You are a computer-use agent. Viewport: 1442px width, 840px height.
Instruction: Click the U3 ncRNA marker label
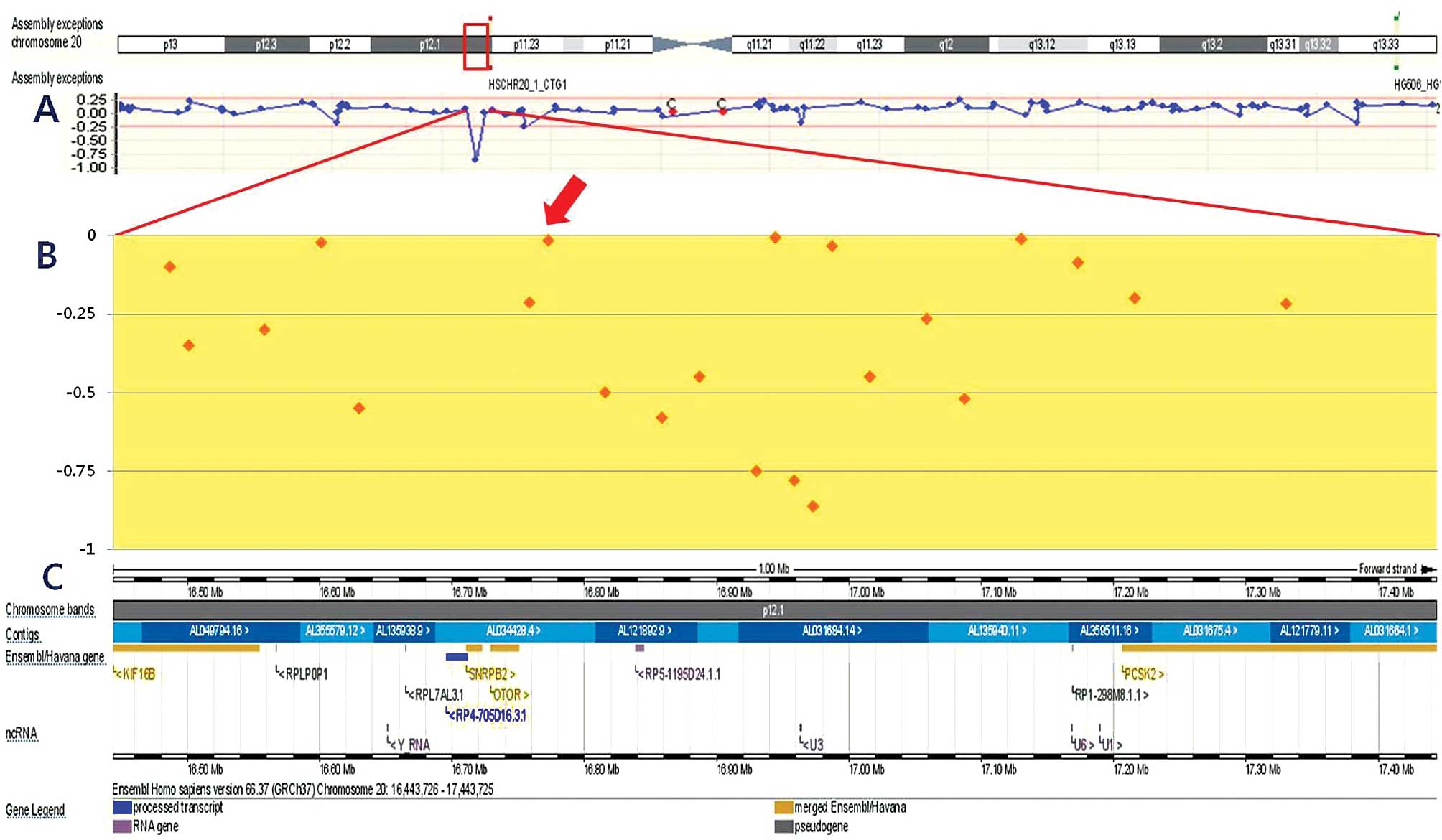(x=813, y=745)
